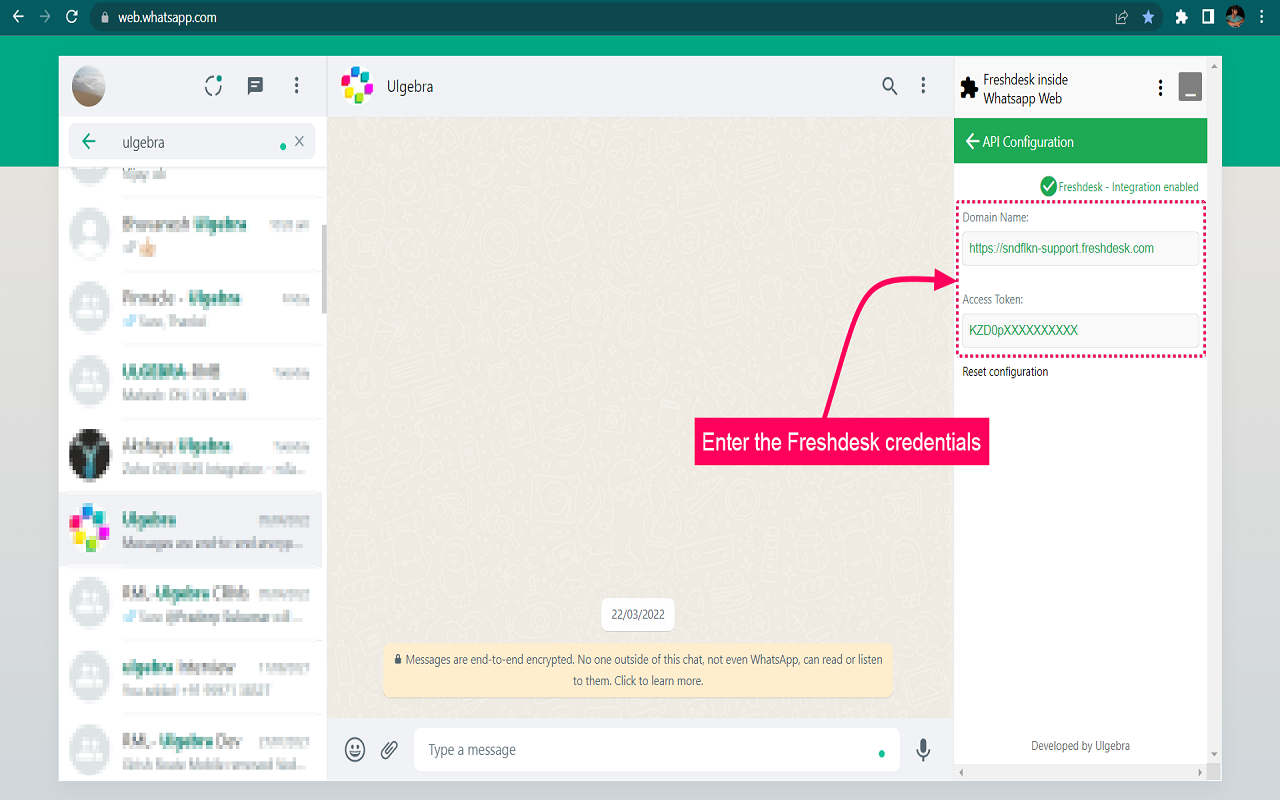Click the panel scrollbar up arrow
1280x800 pixels.
(1214, 65)
